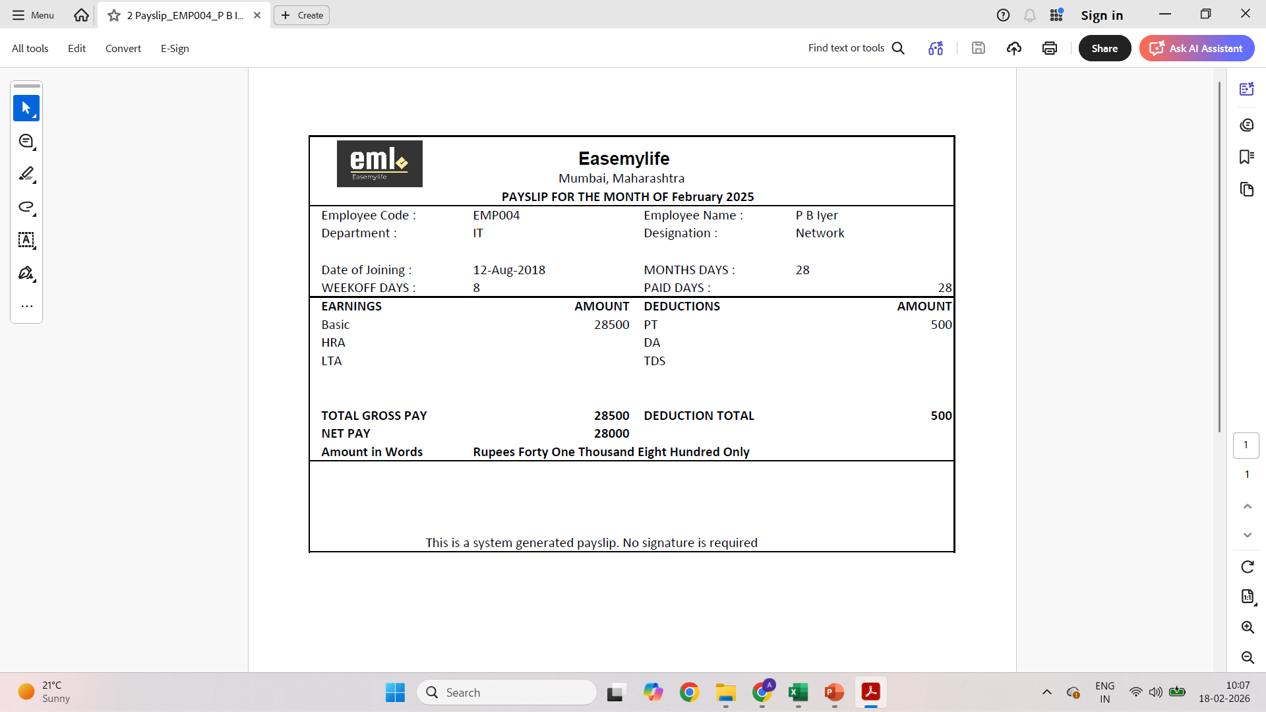Select the arrow selection tool

(x=26, y=108)
